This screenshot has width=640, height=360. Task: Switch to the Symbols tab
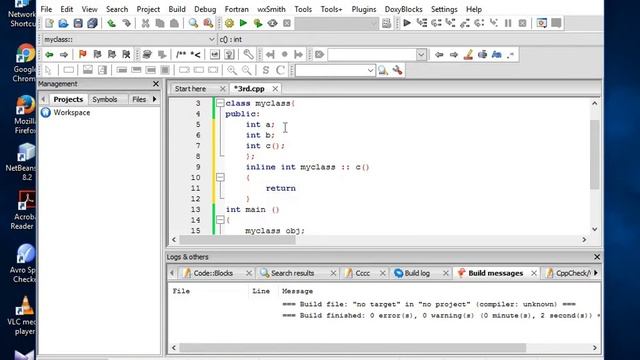tap(104, 99)
